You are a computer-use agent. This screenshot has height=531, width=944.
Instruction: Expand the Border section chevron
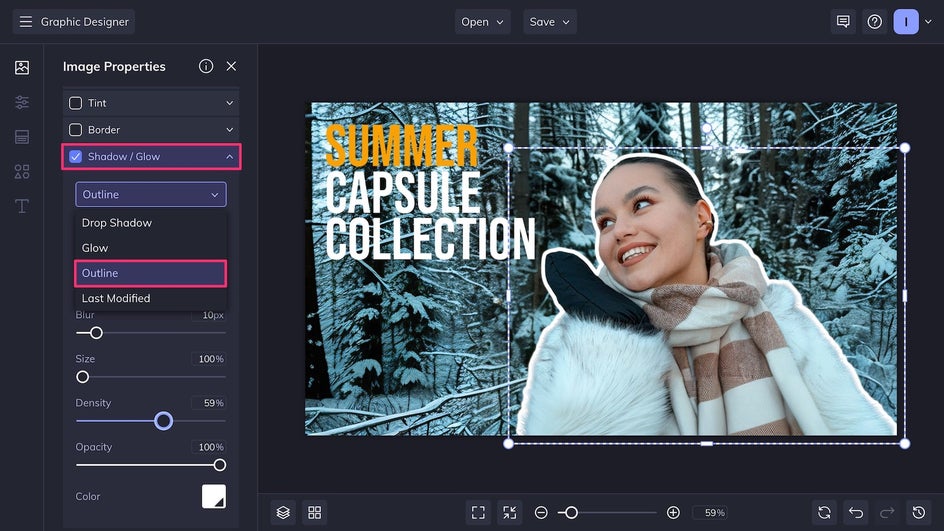229,129
